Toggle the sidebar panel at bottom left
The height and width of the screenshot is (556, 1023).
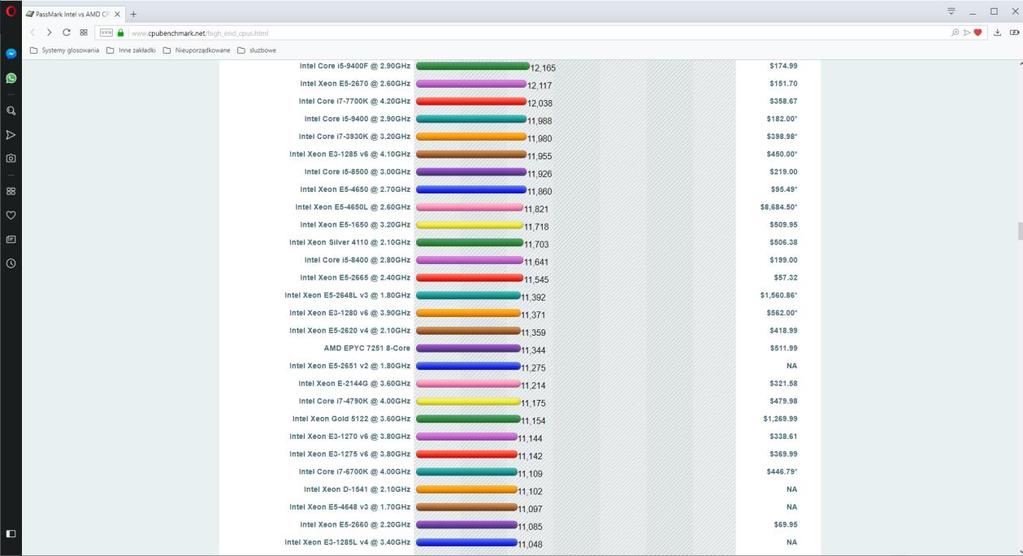pos(10,534)
